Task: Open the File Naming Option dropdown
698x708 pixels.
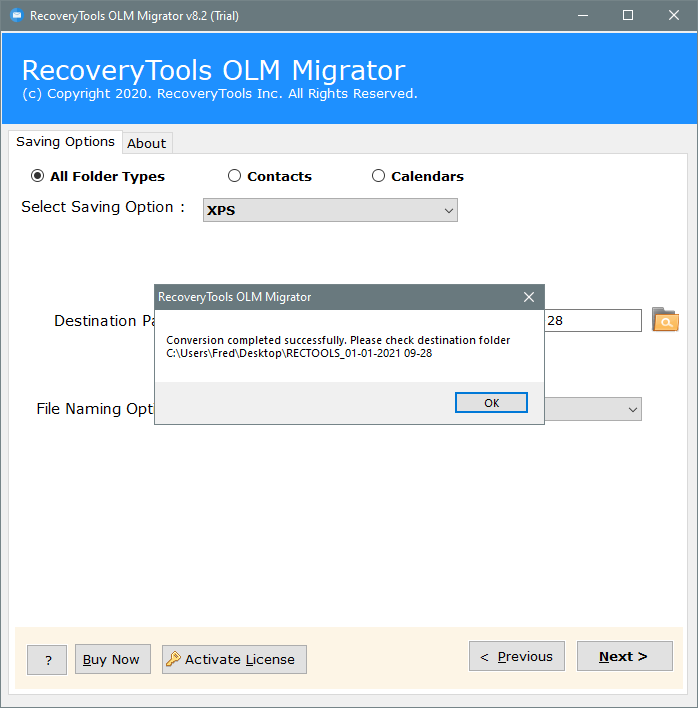Action: coord(593,409)
